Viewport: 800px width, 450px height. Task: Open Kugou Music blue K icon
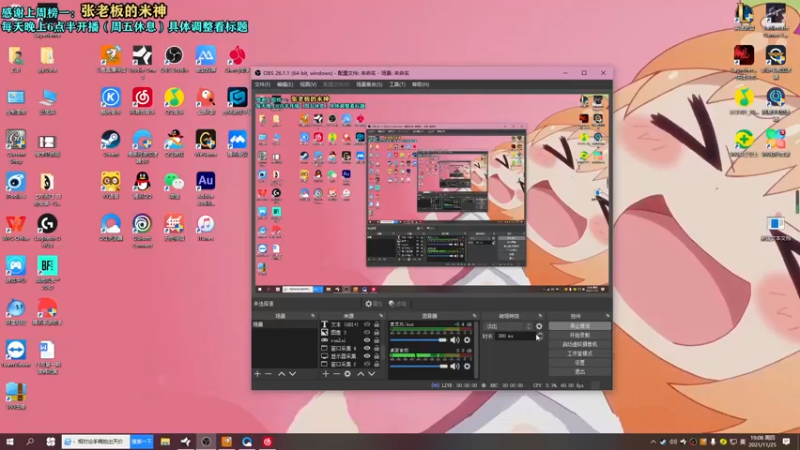(x=111, y=101)
